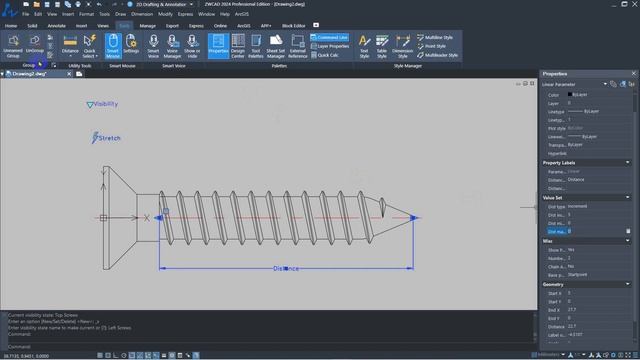
Task: Click the UnGroup tool icon
Action: click(x=35, y=44)
